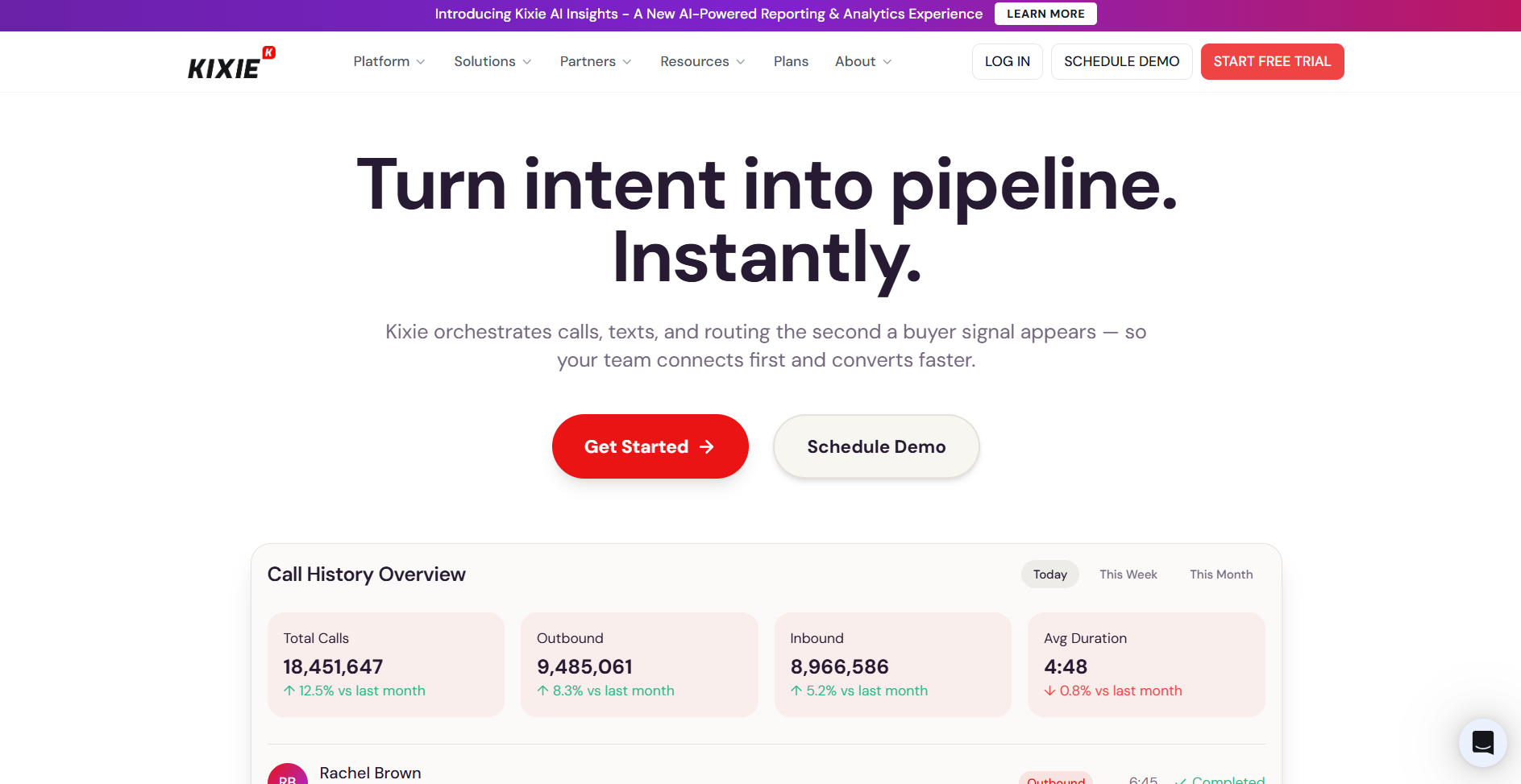Switch the overview to This Week
1521x784 pixels.
click(1128, 575)
